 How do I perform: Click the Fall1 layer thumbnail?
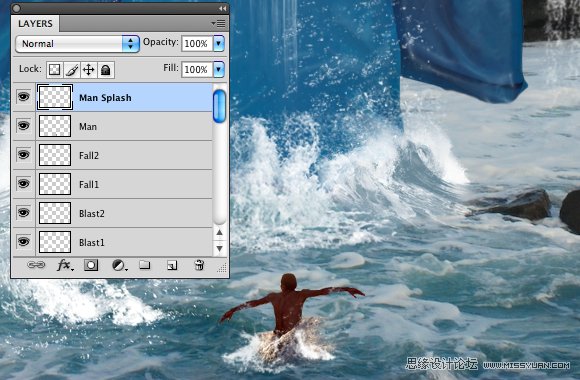click(x=55, y=184)
